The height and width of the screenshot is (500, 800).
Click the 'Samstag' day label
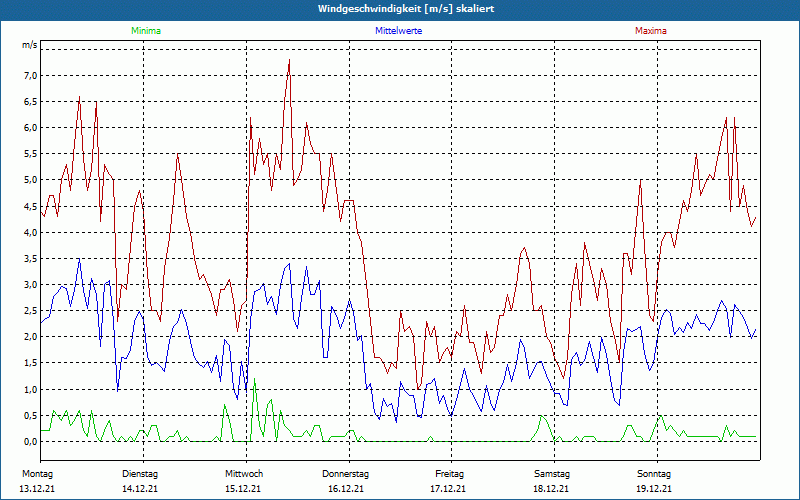[552, 474]
